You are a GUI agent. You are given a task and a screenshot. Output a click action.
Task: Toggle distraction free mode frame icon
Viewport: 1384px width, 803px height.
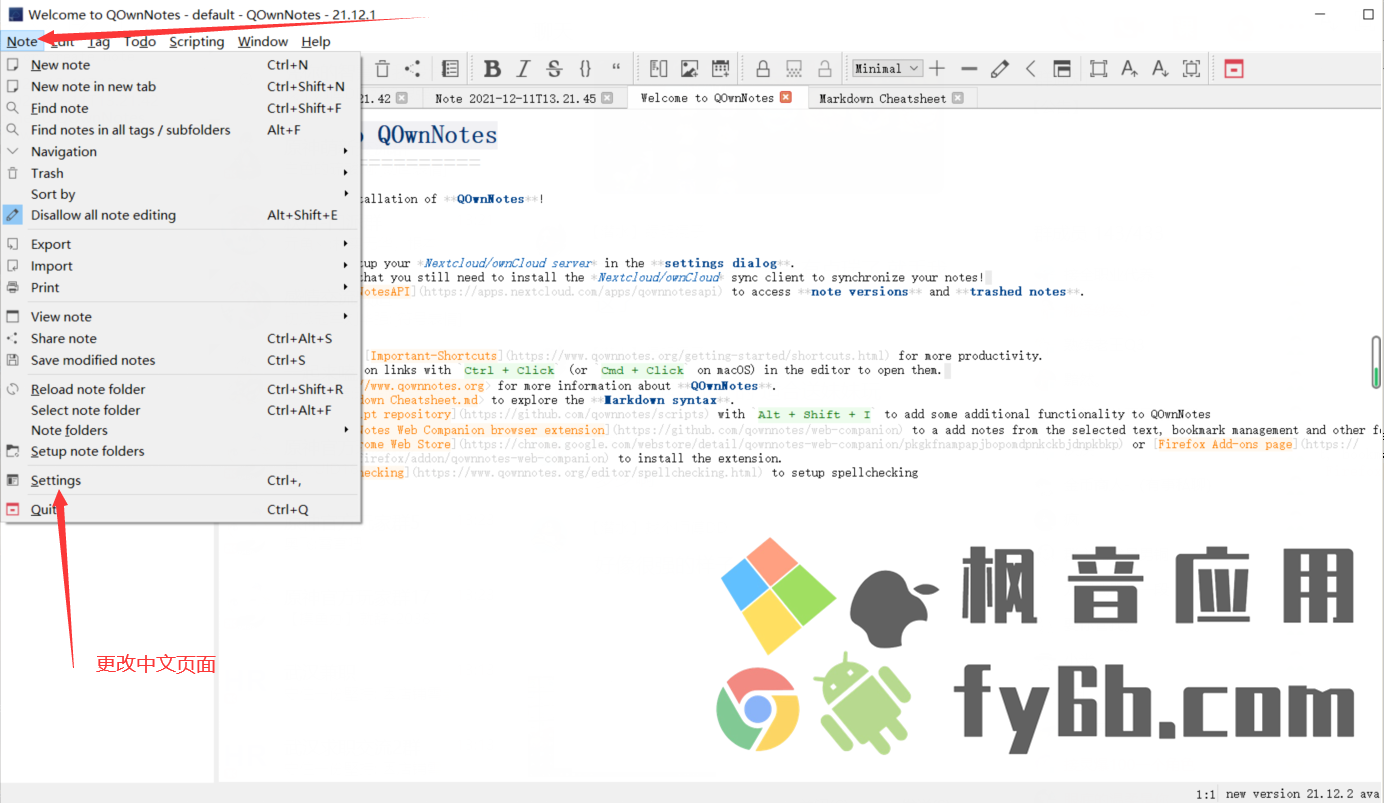point(1098,69)
